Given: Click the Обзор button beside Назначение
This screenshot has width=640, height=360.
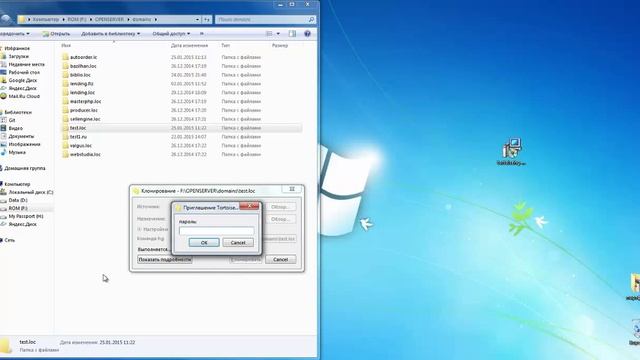Looking at the screenshot, I should (x=280, y=219).
